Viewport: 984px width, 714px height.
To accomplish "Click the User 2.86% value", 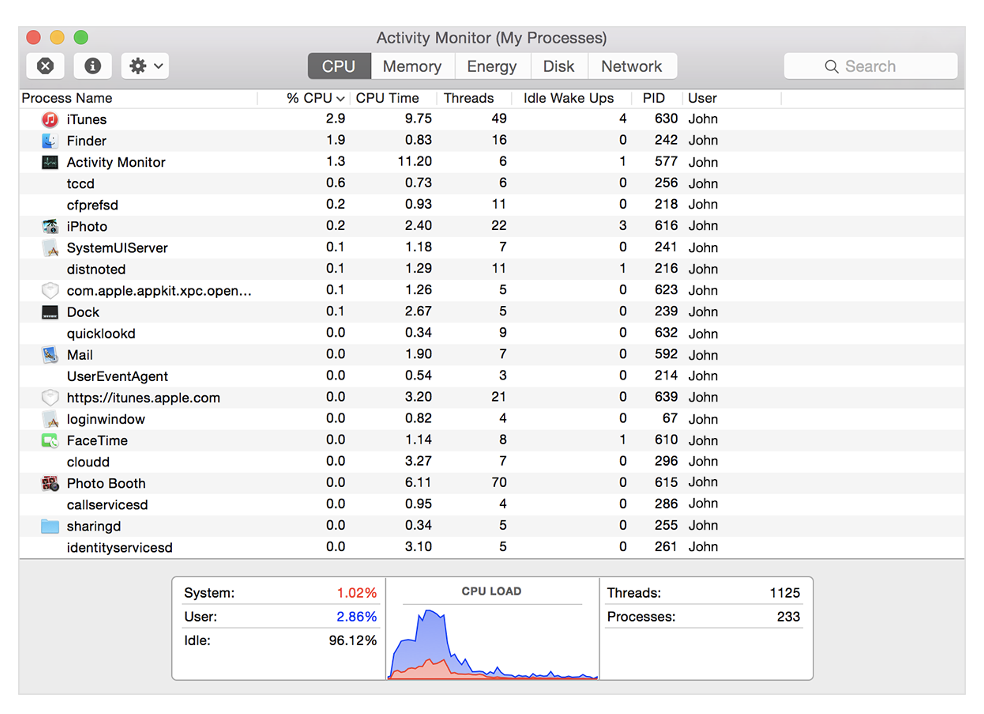I will pos(356,617).
